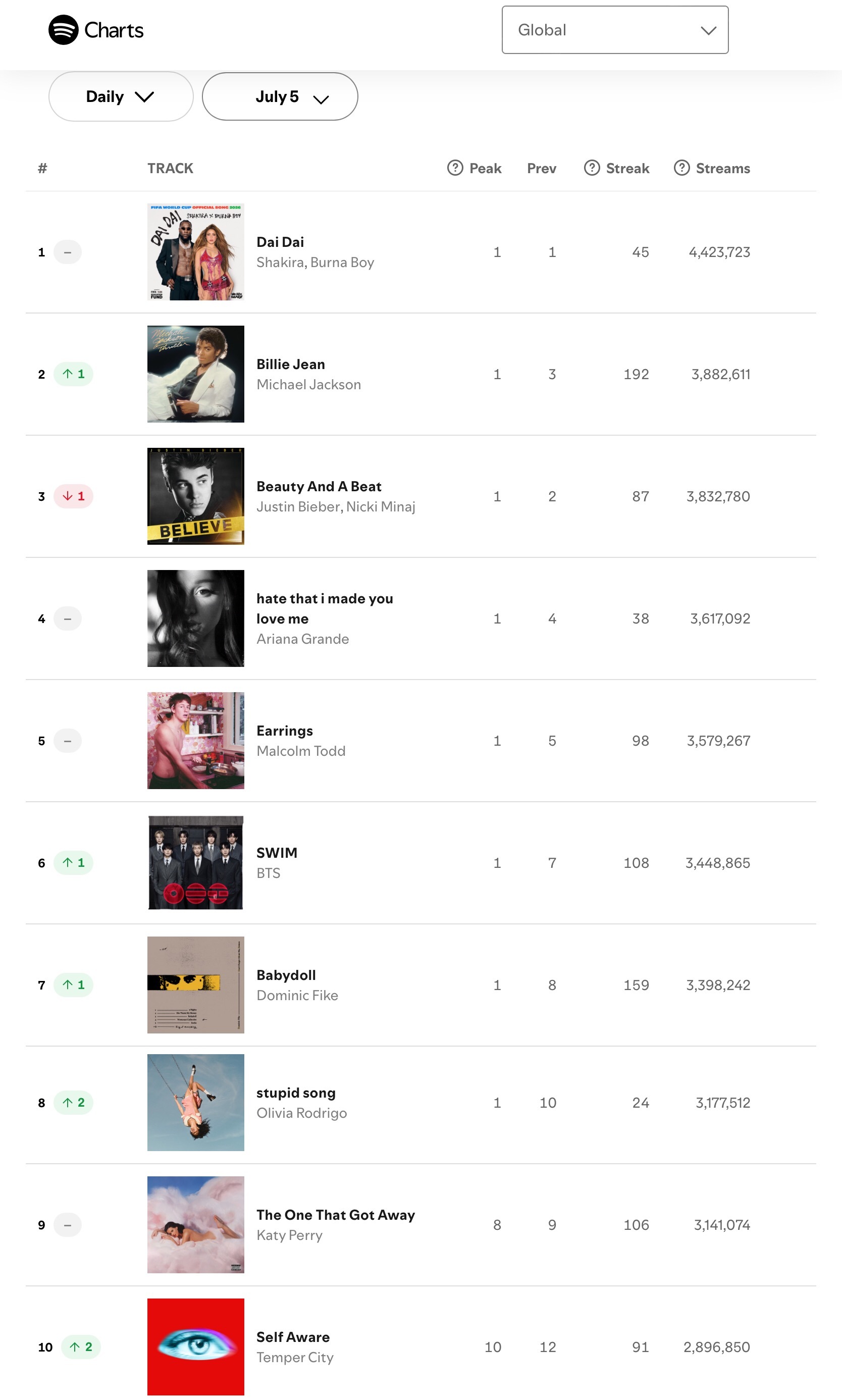The width and height of the screenshot is (842, 1400).
Task: Open the Global region dropdown
Action: 614,30
